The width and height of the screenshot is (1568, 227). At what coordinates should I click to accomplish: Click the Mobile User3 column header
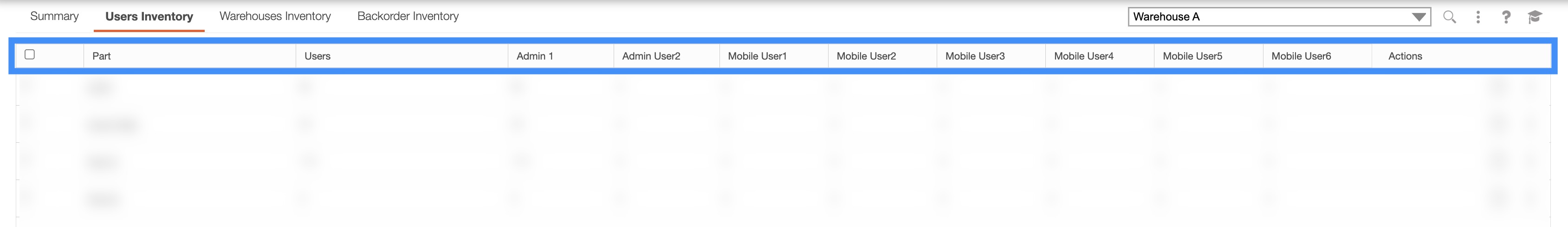(x=975, y=56)
